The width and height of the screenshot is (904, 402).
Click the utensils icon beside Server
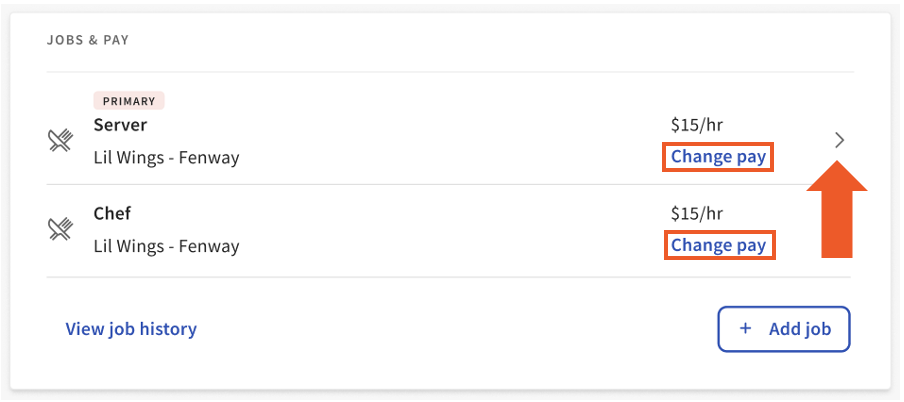(61, 142)
